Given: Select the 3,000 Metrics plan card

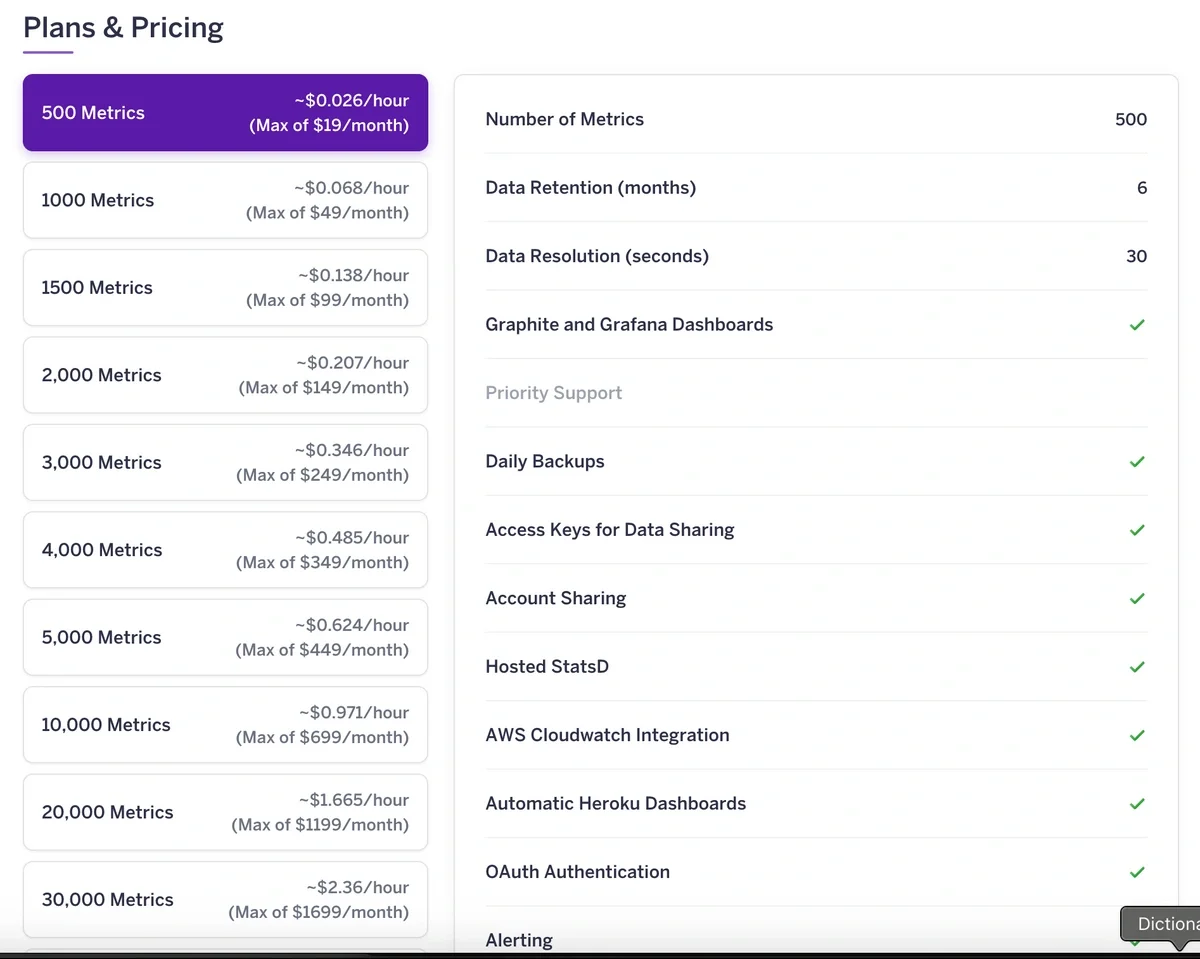Looking at the screenshot, I should click(225, 462).
